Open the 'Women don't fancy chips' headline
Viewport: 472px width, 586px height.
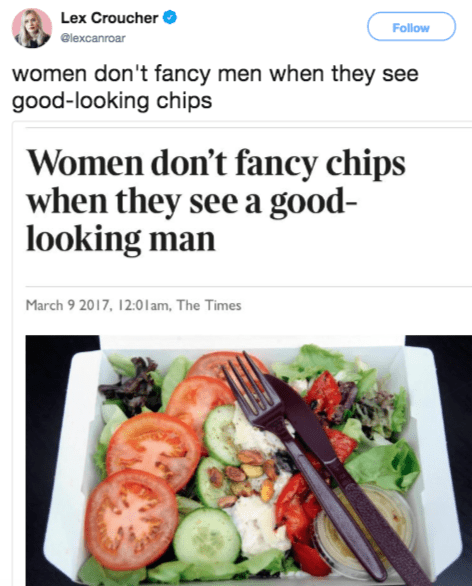pos(216,201)
